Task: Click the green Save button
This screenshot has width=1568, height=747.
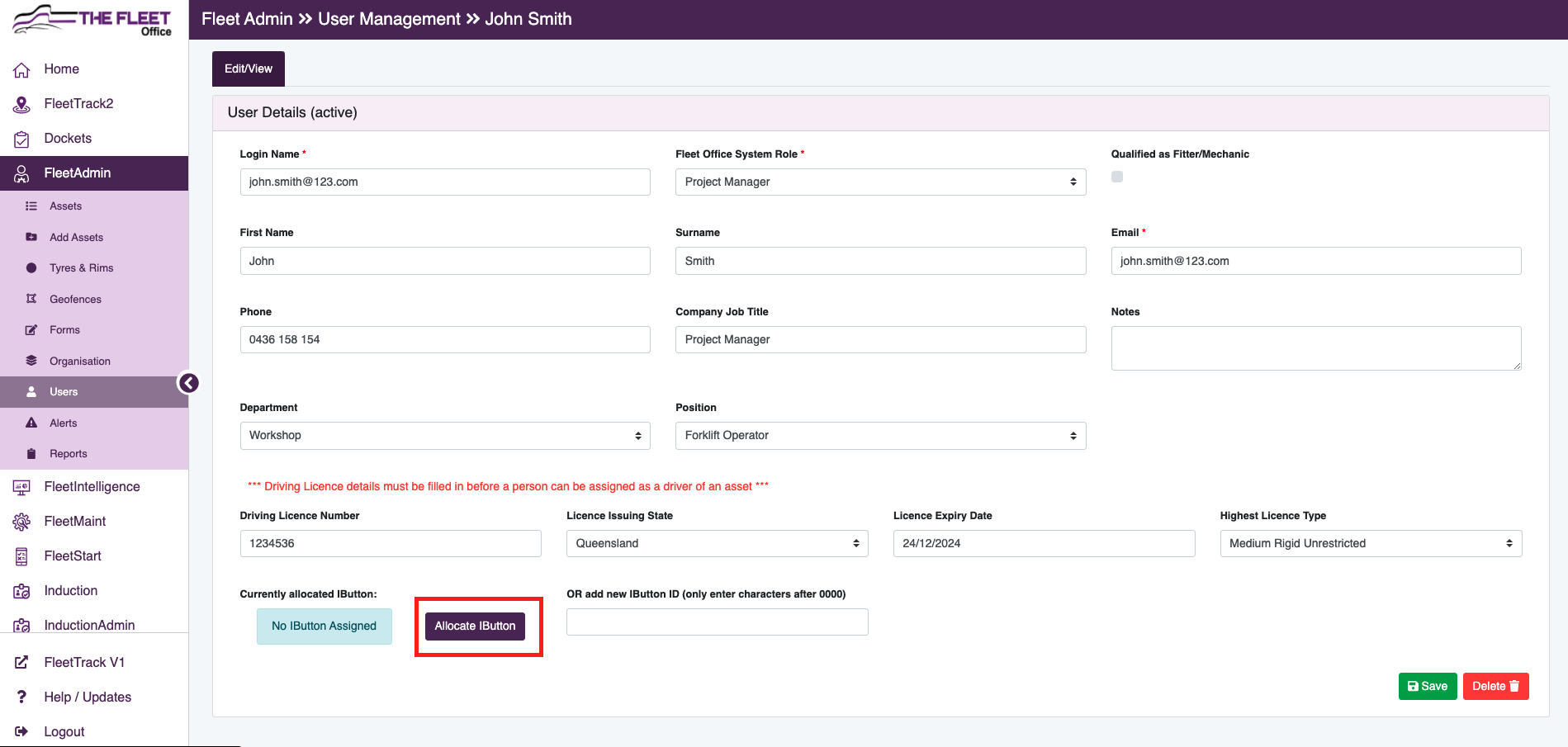Action: (1428, 686)
